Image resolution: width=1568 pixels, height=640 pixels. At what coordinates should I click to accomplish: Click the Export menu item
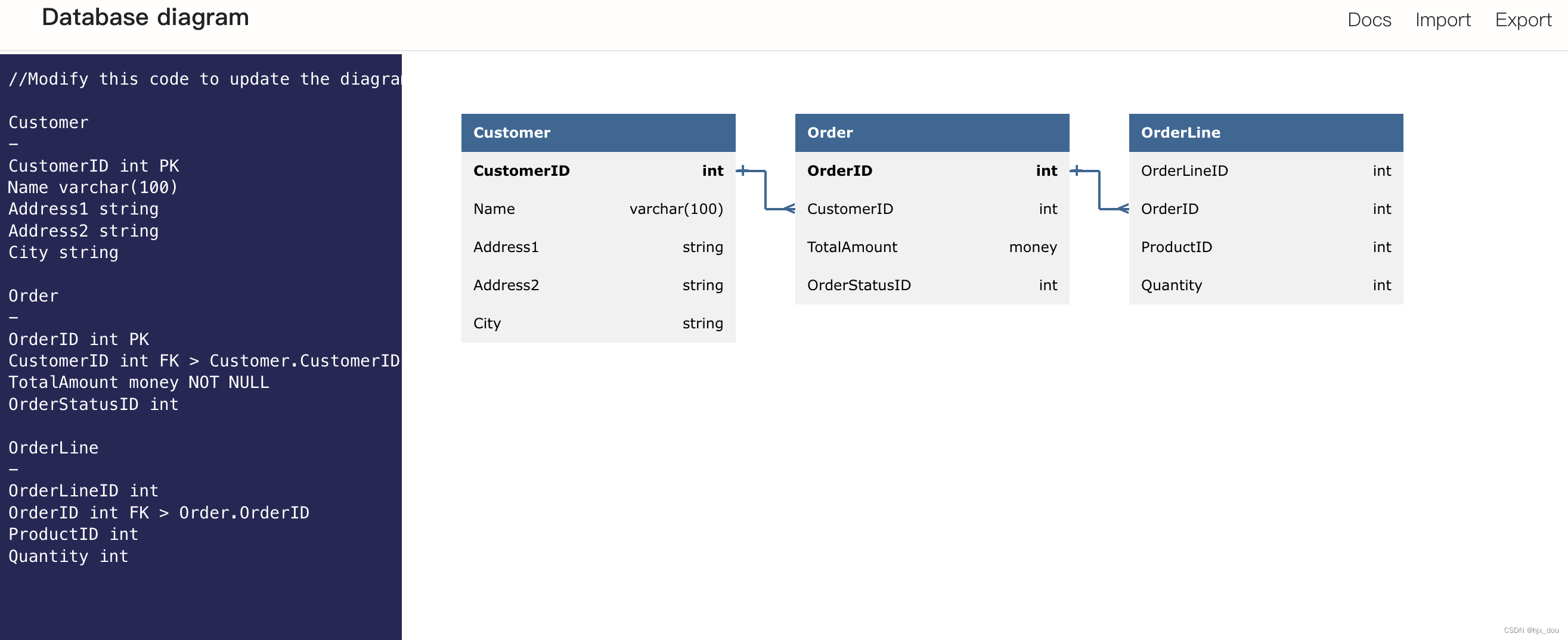(1523, 20)
